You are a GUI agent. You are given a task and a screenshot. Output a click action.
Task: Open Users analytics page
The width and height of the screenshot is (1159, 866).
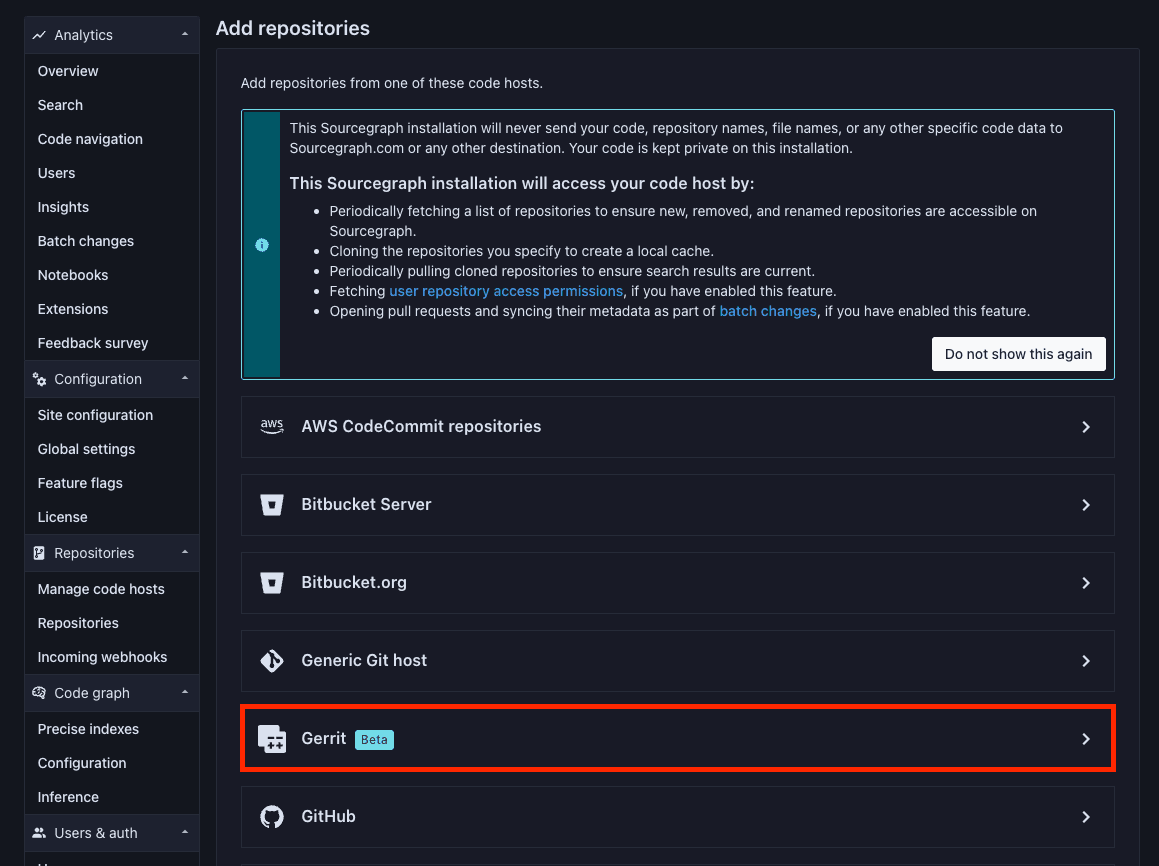pyautogui.click(x=56, y=173)
